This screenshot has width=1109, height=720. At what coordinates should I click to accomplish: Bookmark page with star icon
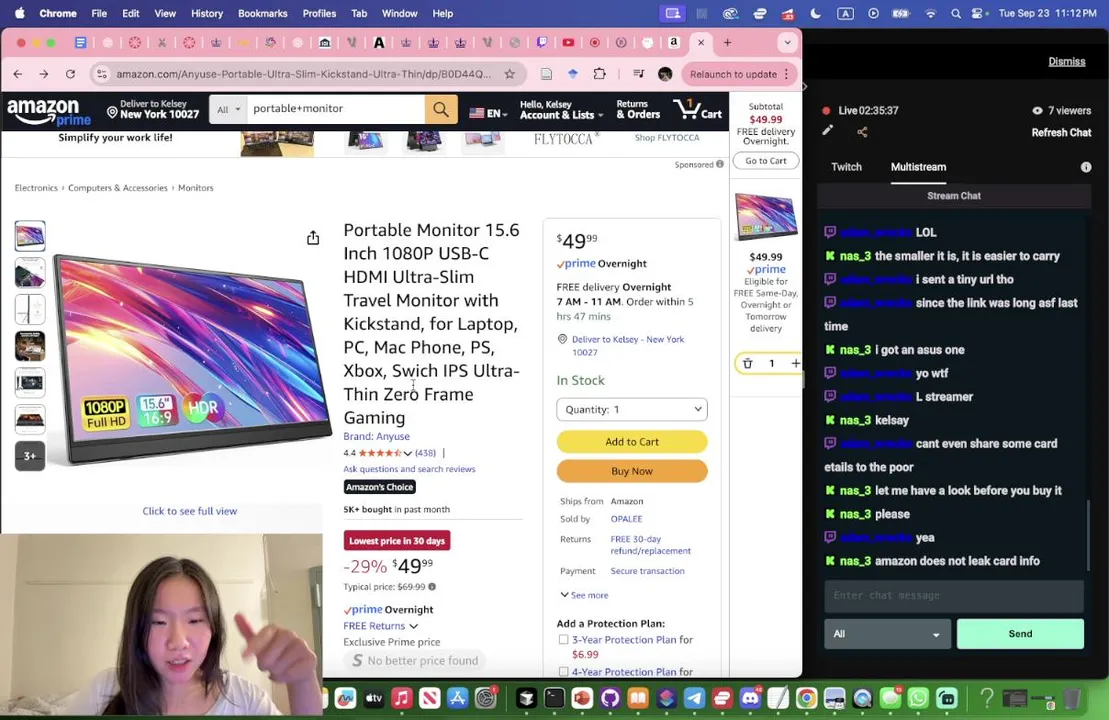tap(509, 74)
